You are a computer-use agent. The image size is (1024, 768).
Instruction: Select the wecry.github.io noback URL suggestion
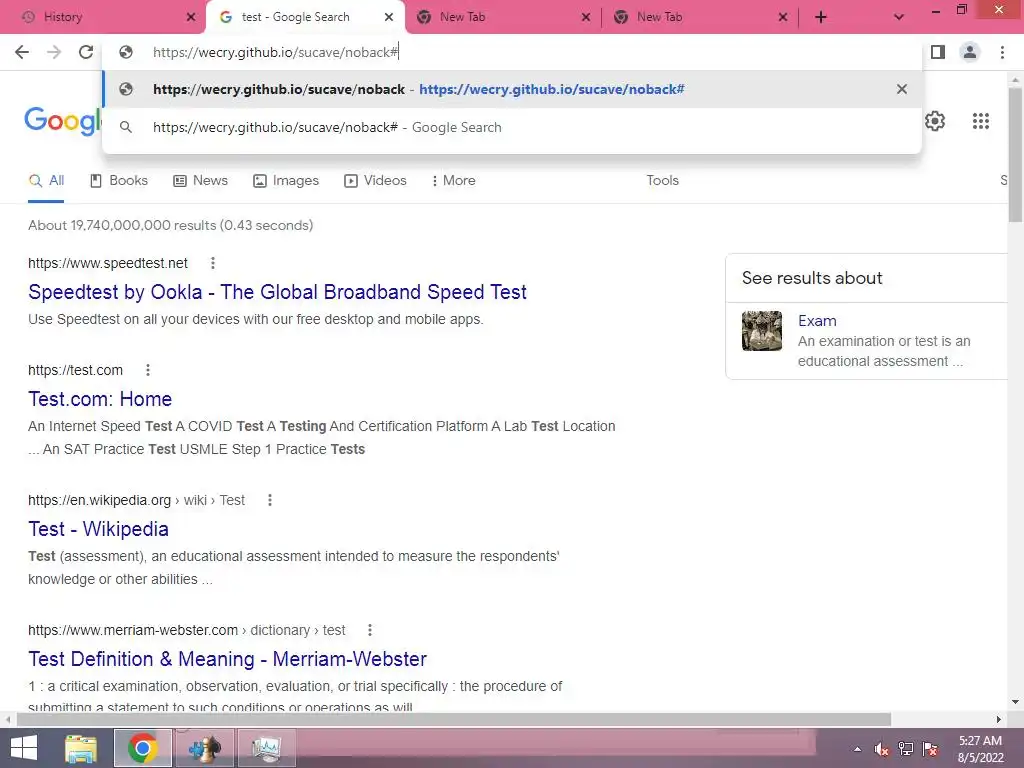512,89
